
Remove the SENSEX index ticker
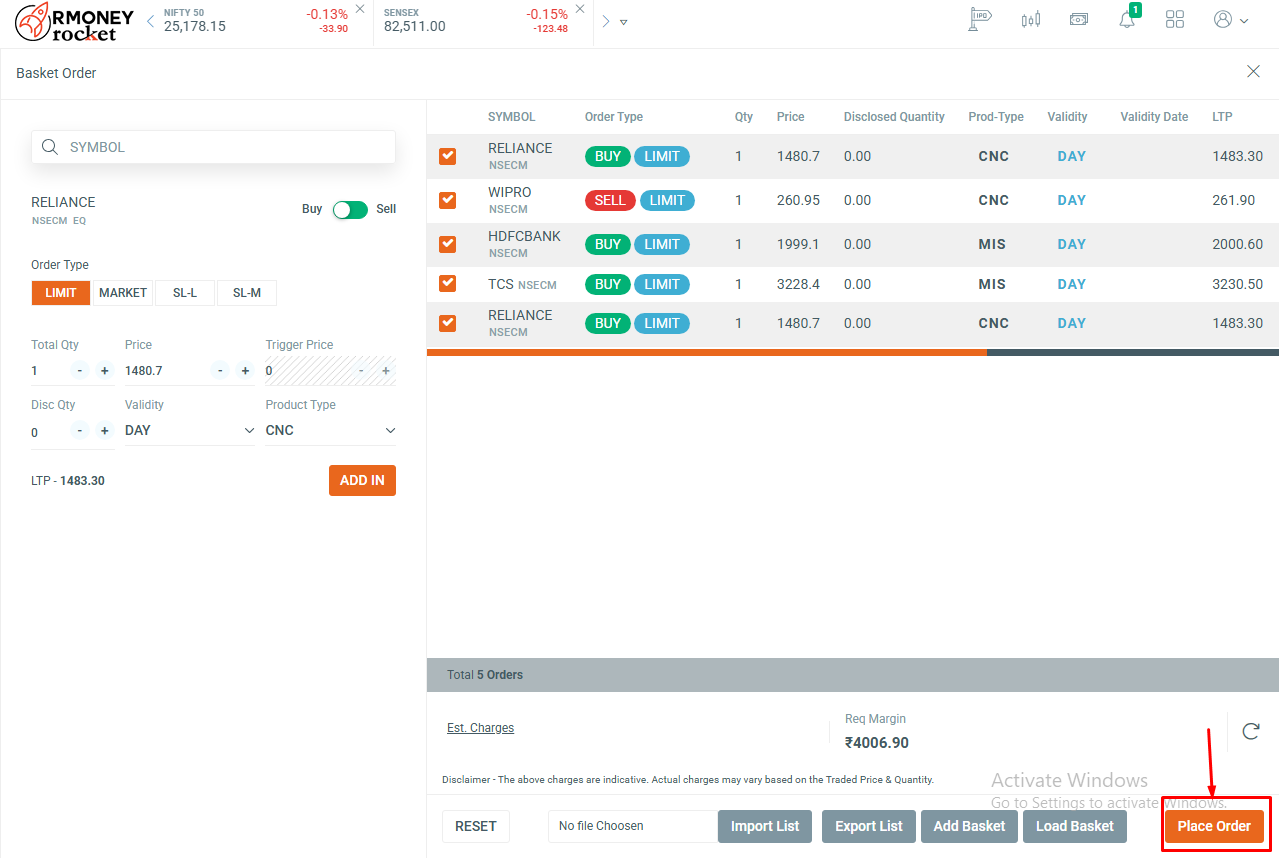click(x=580, y=9)
